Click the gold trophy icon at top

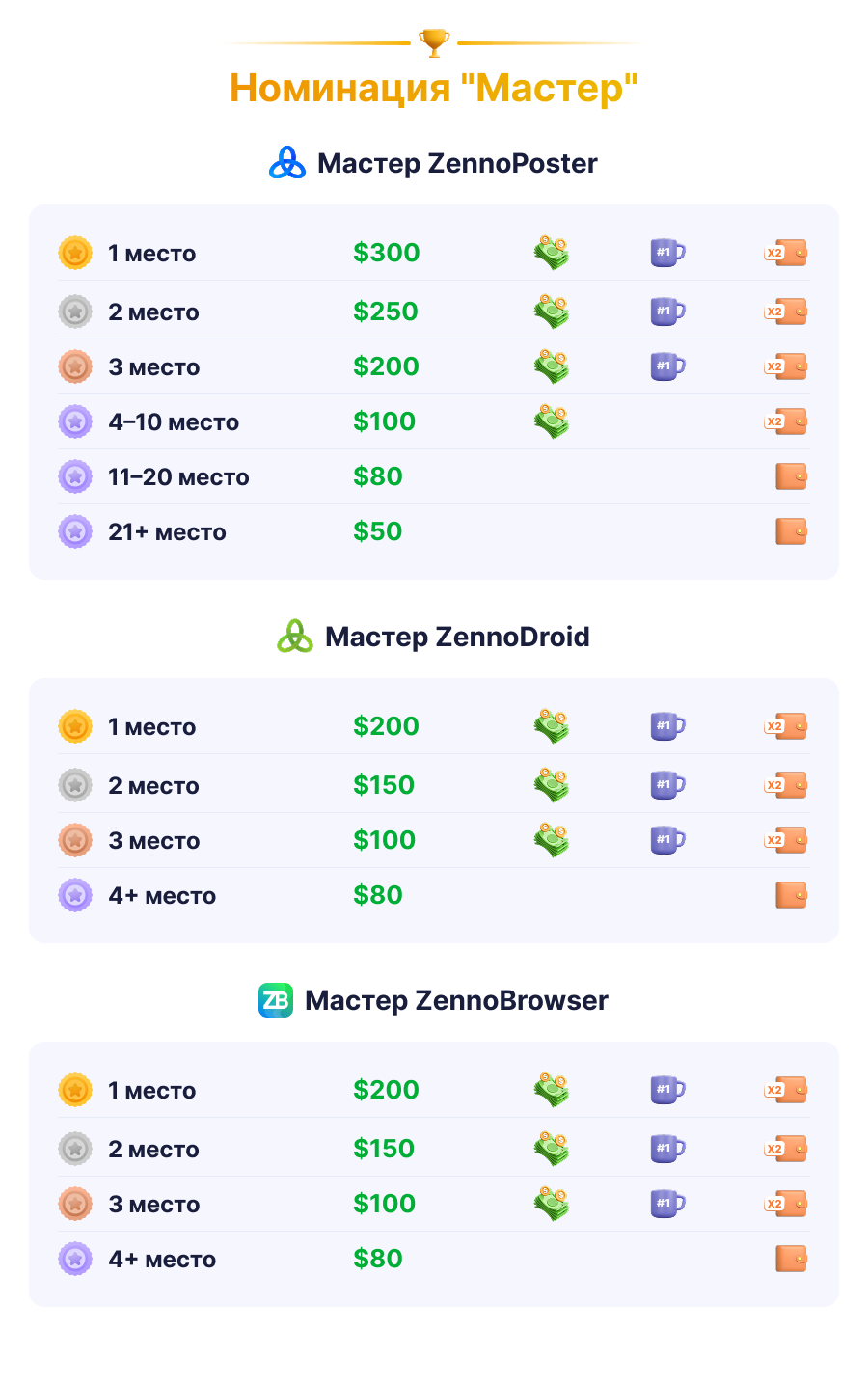coord(434,42)
